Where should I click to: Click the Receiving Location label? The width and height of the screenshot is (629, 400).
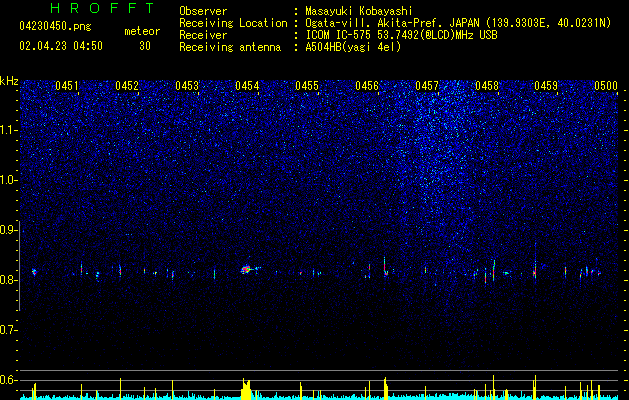tap(233, 23)
